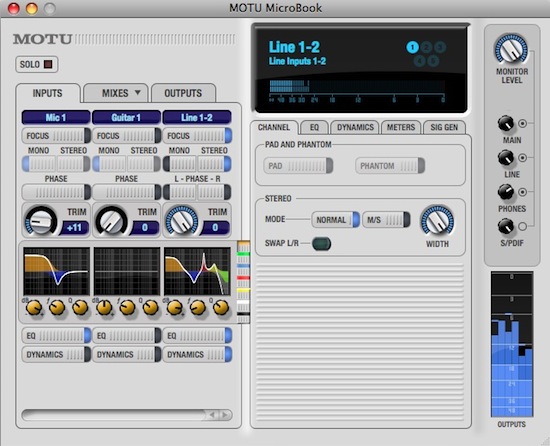This screenshot has width=550, height=446.
Task: Enable EQ for Mic 1 channel
Action: coord(56,336)
